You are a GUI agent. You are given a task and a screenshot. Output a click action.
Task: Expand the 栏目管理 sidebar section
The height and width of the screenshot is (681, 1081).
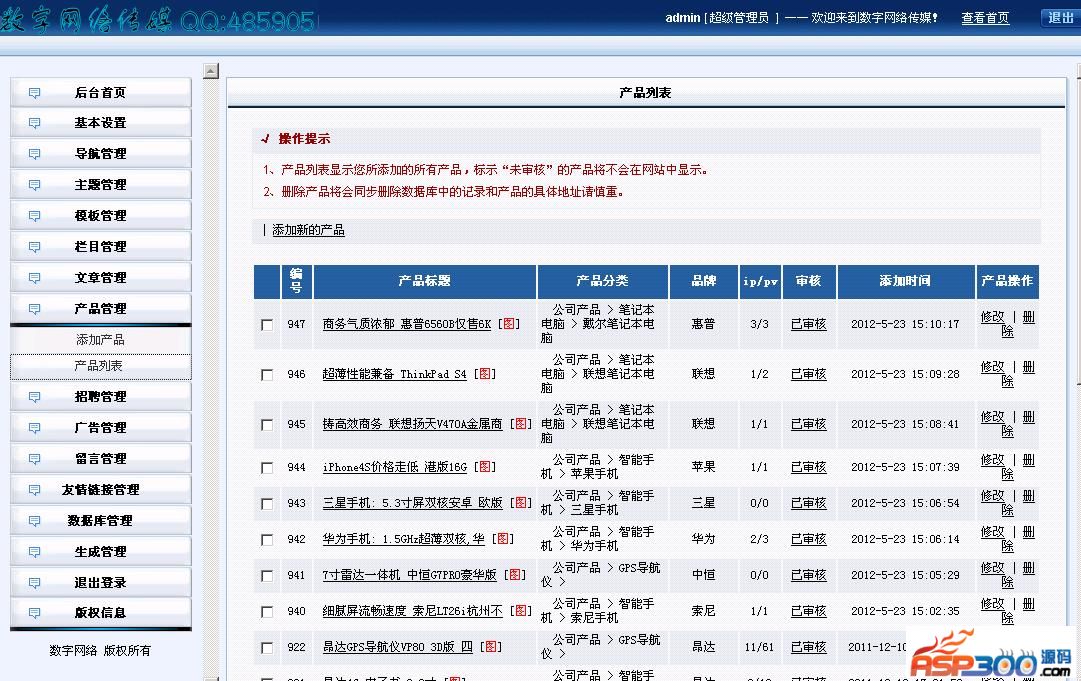click(x=100, y=247)
